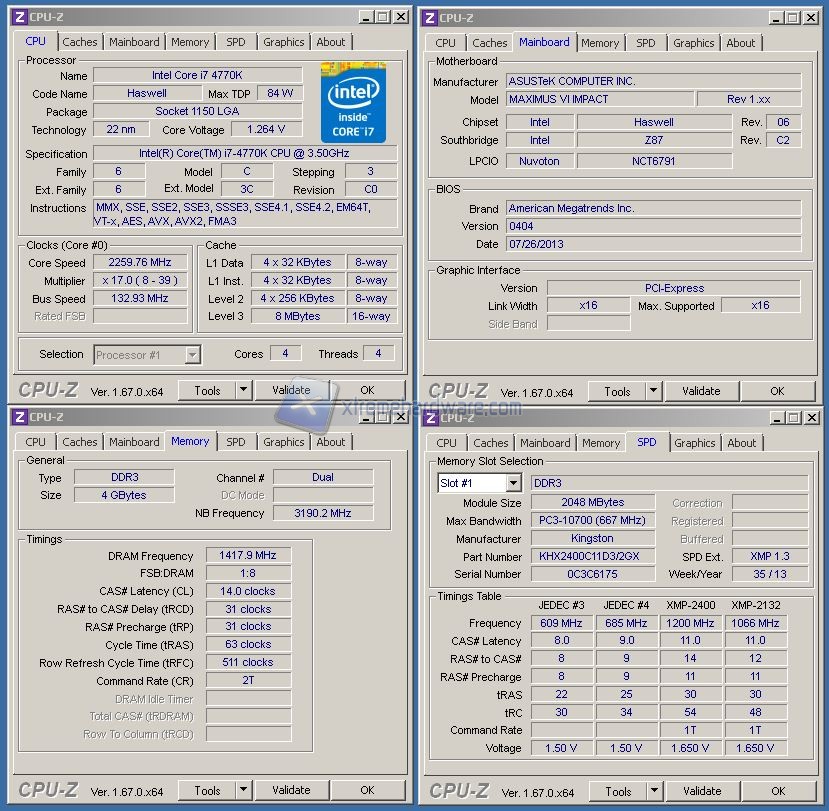
Task: Click the CPU-Z title icon of the Mainboard window
Action: pyautogui.click(x=429, y=17)
